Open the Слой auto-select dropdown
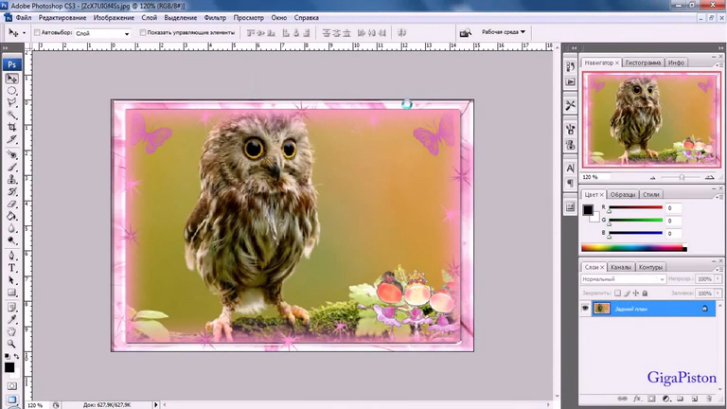This screenshot has height=409, width=727. pyautogui.click(x=103, y=33)
